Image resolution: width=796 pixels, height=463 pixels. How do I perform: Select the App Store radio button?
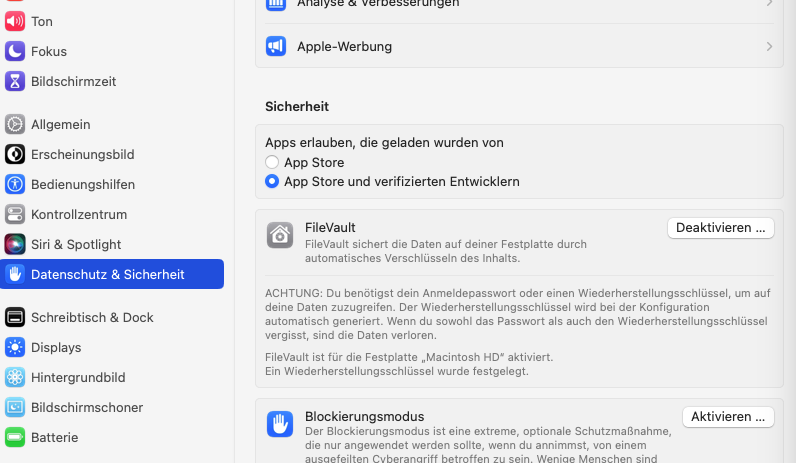272,163
